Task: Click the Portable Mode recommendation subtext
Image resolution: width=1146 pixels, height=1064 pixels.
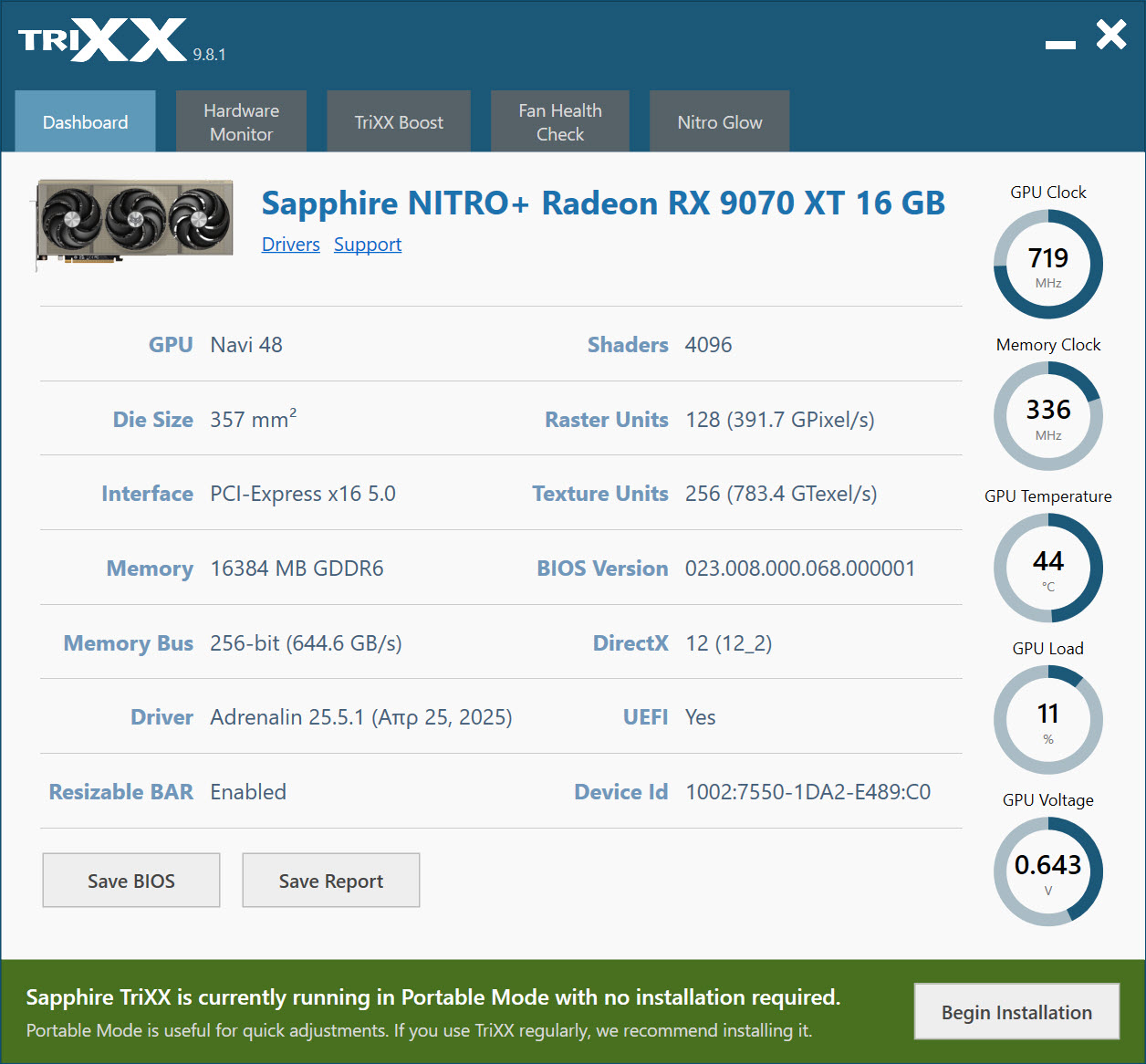Action: tap(419, 1030)
